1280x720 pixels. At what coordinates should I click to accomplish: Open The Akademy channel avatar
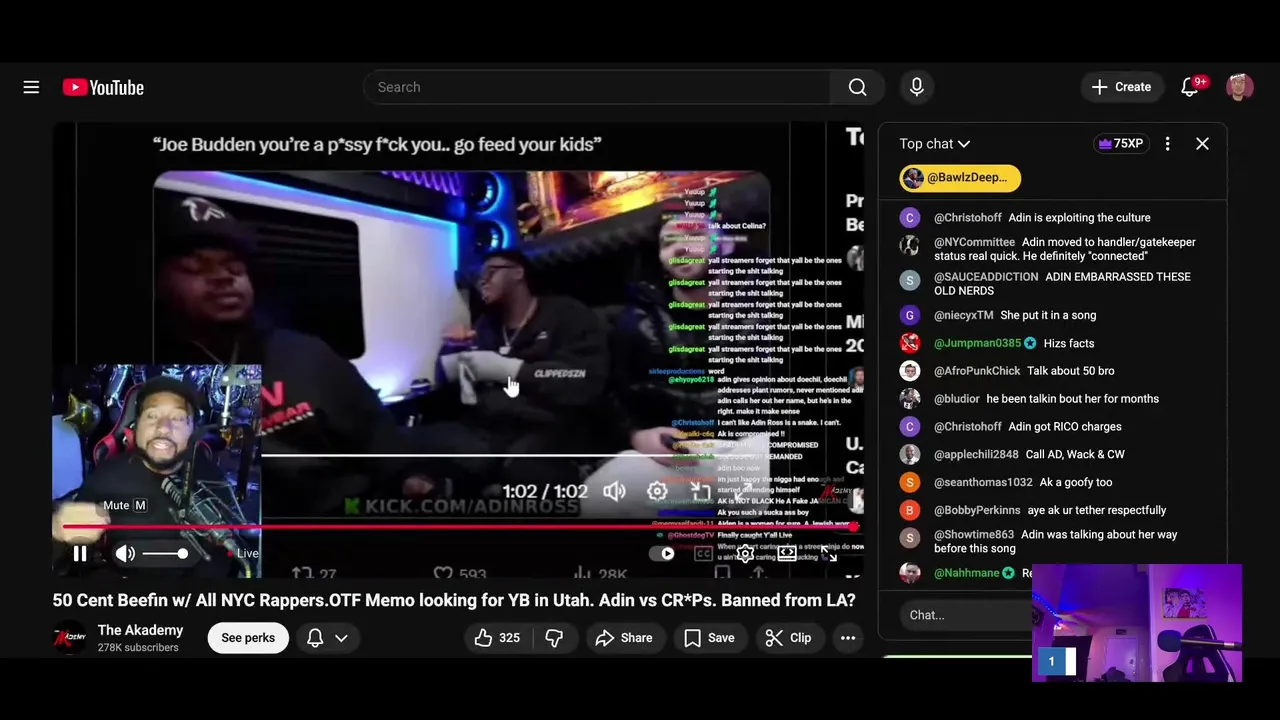coord(70,638)
